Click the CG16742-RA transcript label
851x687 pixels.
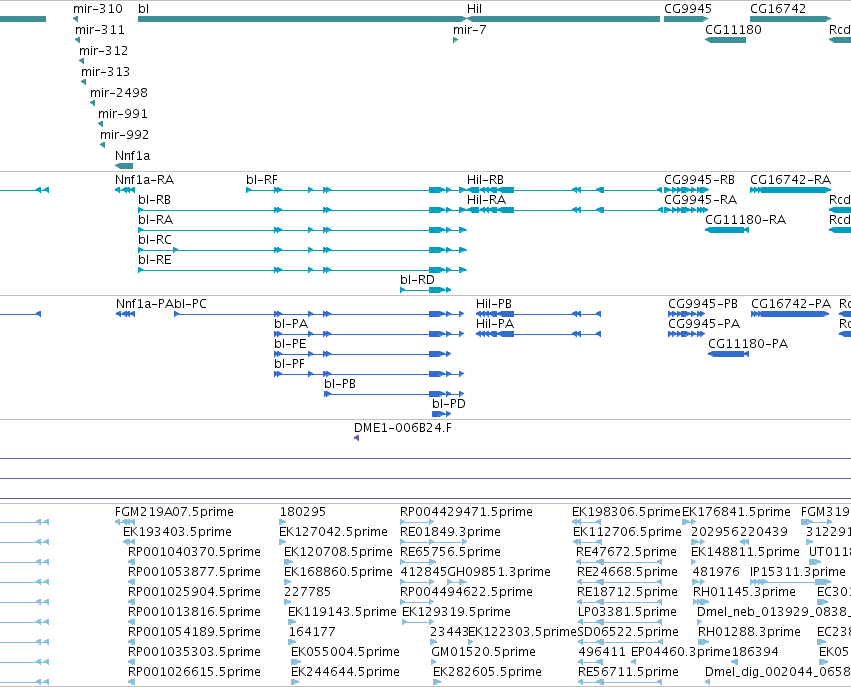[790, 180]
